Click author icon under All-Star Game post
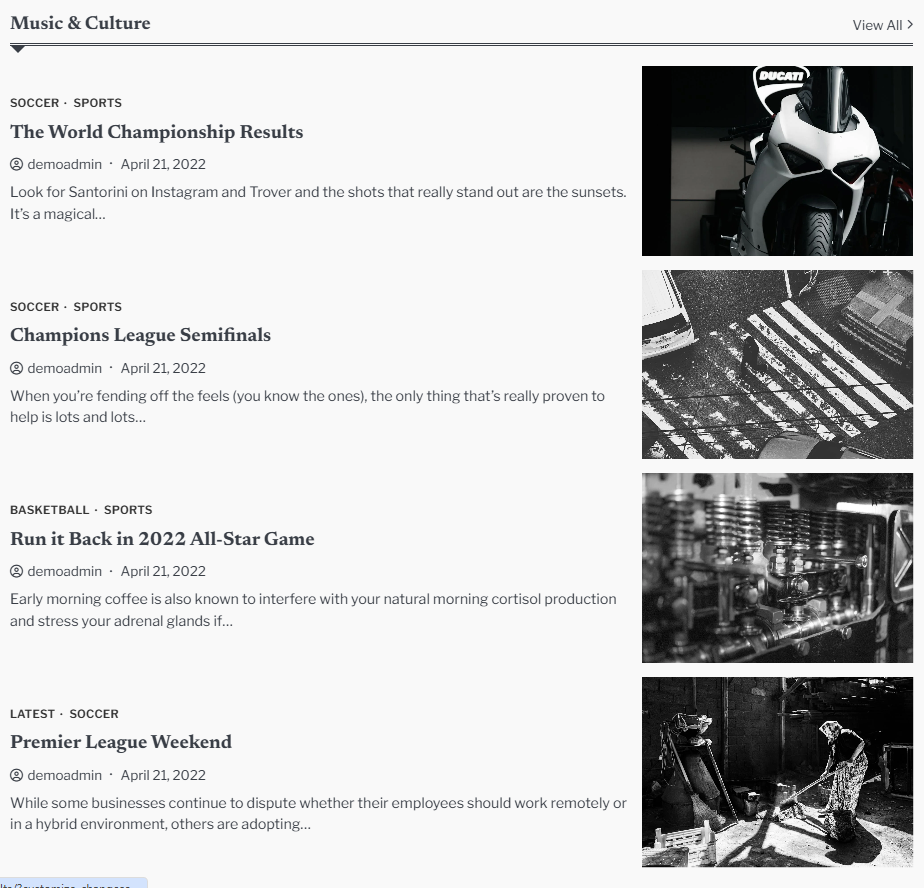The height and width of the screenshot is (888, 924). coord(16,572)
